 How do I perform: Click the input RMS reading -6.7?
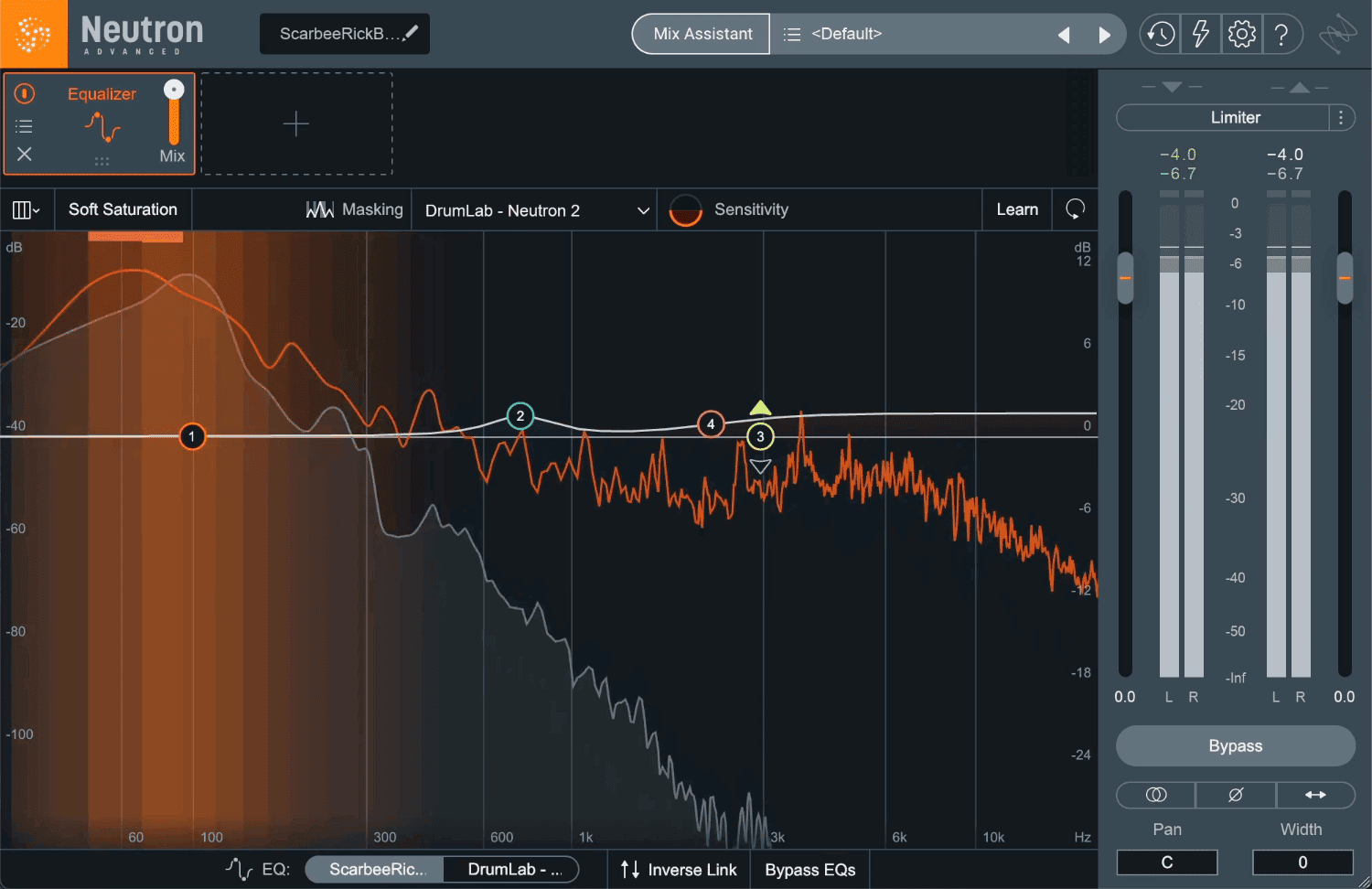(x=1178, y=174)
